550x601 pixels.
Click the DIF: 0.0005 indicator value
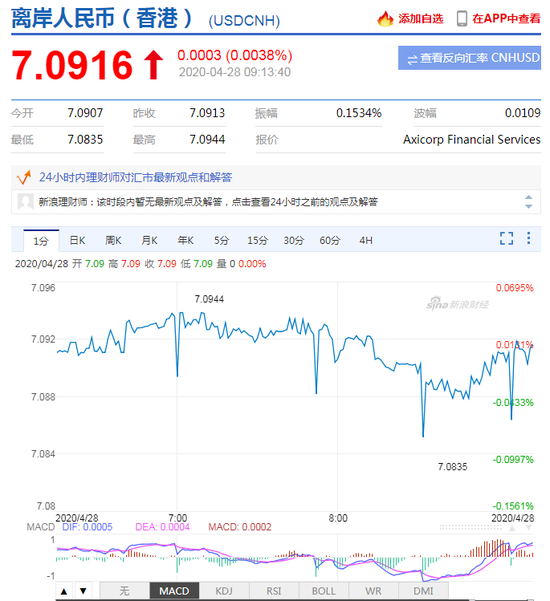tap(87, 527)
